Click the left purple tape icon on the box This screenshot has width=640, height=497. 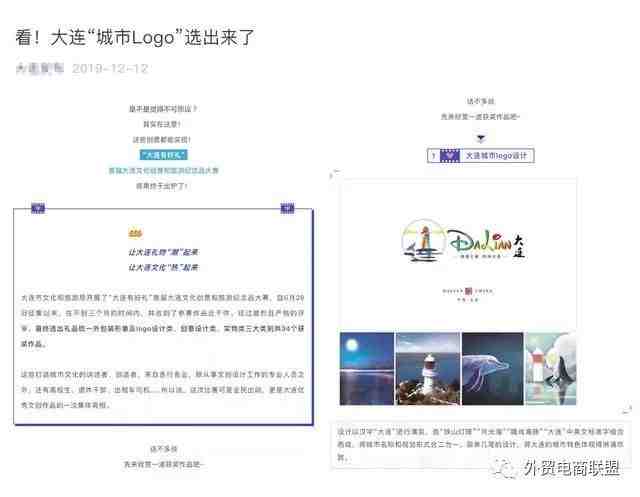38,208
